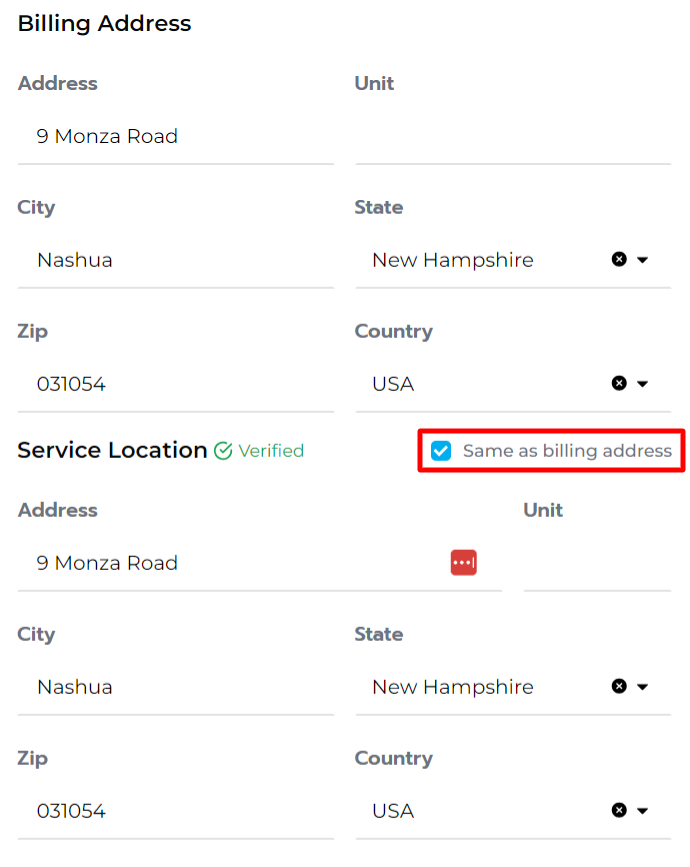
Task: Click the green Verified checkmark icon
Action: (x=221, y=450)
